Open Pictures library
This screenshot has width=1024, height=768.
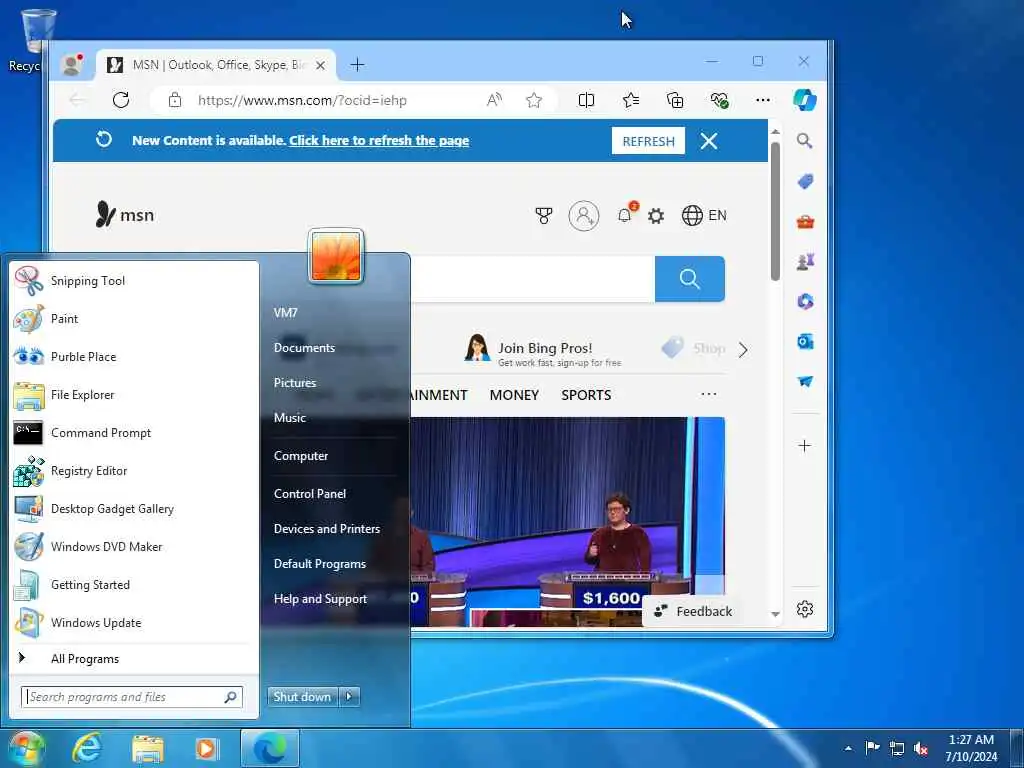(295, 383)
